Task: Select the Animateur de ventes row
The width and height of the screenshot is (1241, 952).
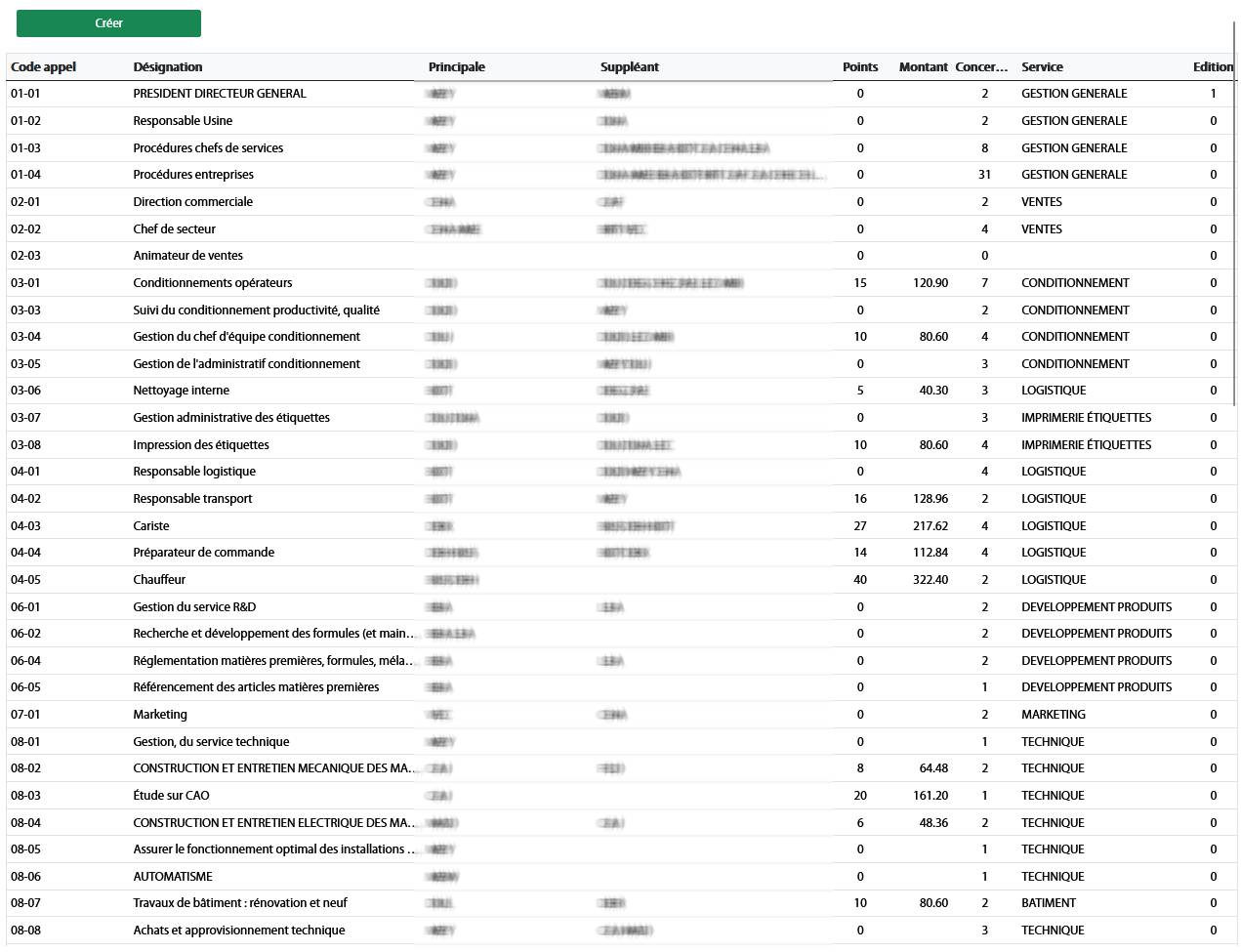Action: click(x=621, y=256)
